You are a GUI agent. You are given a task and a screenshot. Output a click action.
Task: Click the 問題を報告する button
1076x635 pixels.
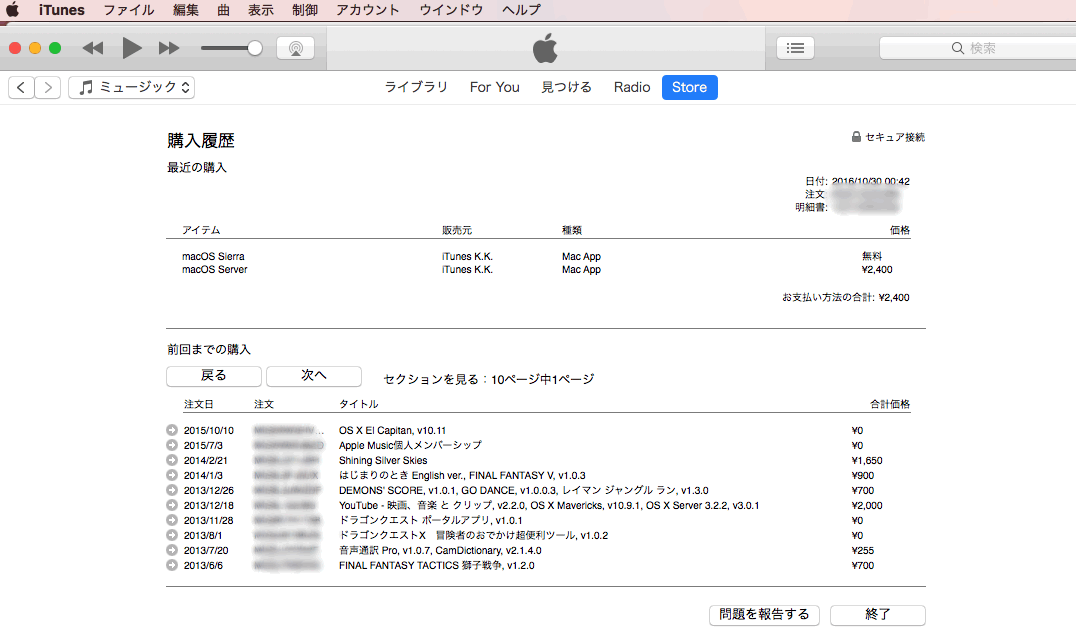pos(764,615)
